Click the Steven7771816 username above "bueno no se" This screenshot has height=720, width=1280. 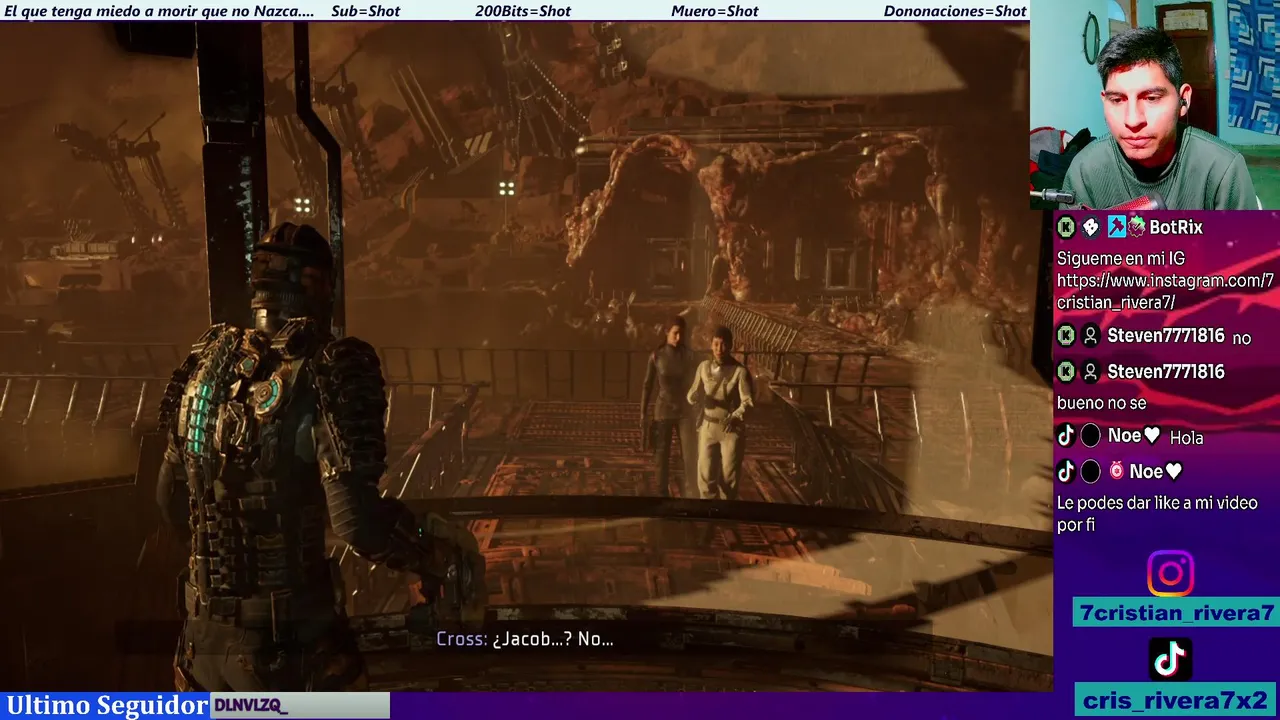pos(1166,372)
